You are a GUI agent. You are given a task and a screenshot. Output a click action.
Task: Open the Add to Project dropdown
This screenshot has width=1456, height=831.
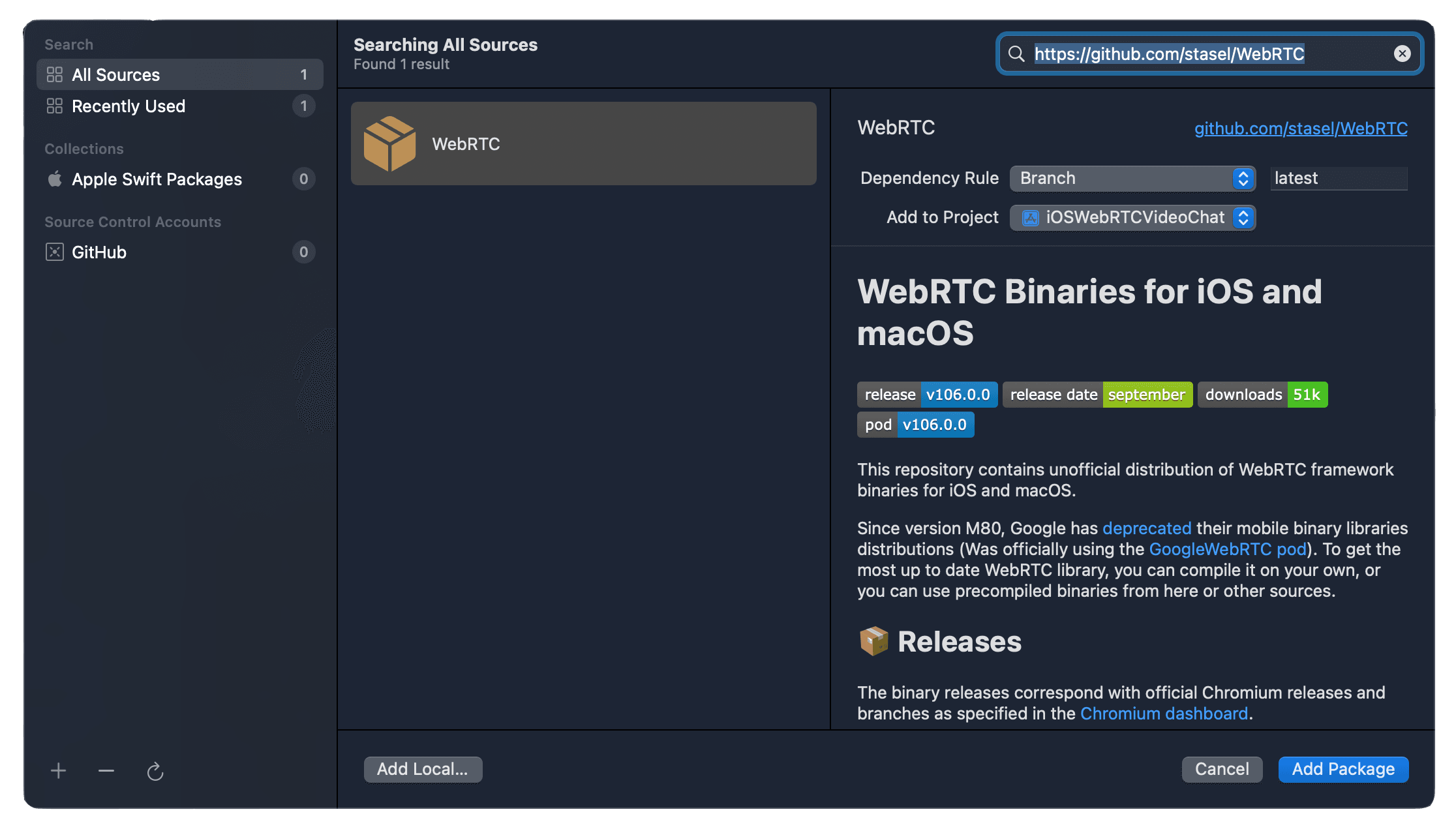(x=1132, y=217)
